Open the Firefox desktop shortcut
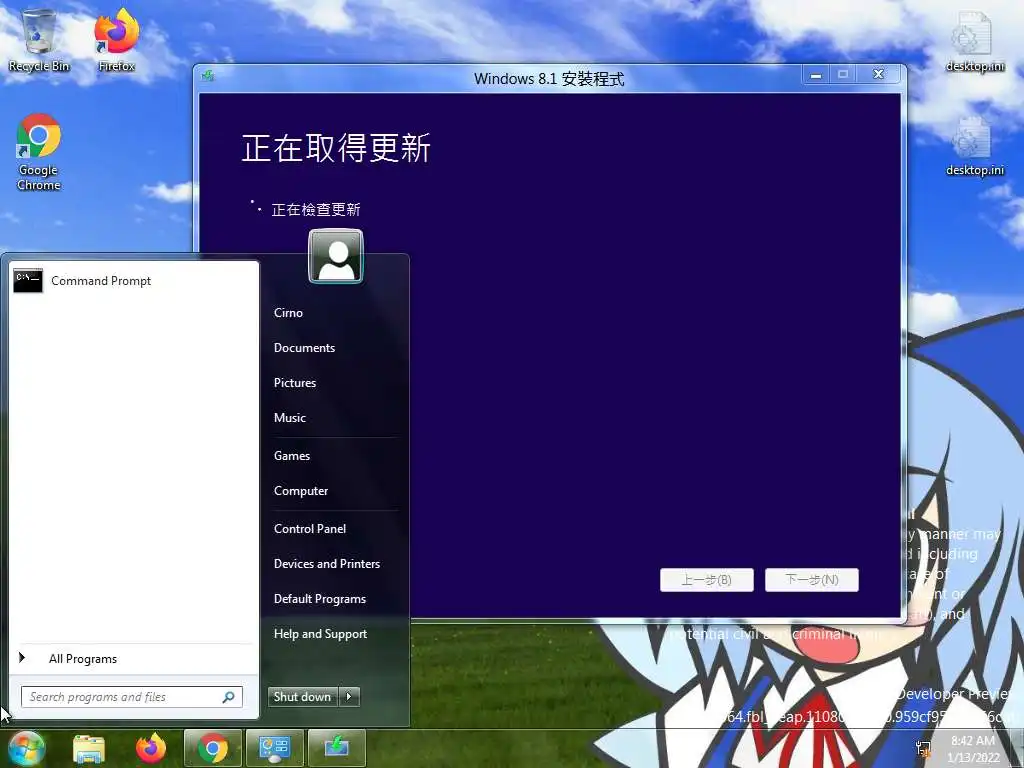This screenshot has width=1024, height=768. [116, 40]
